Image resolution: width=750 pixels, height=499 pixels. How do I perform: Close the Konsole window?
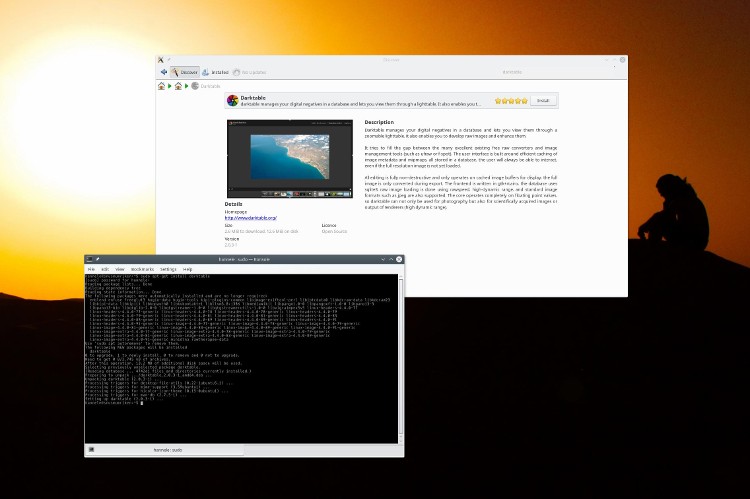[x=399, y=259]
